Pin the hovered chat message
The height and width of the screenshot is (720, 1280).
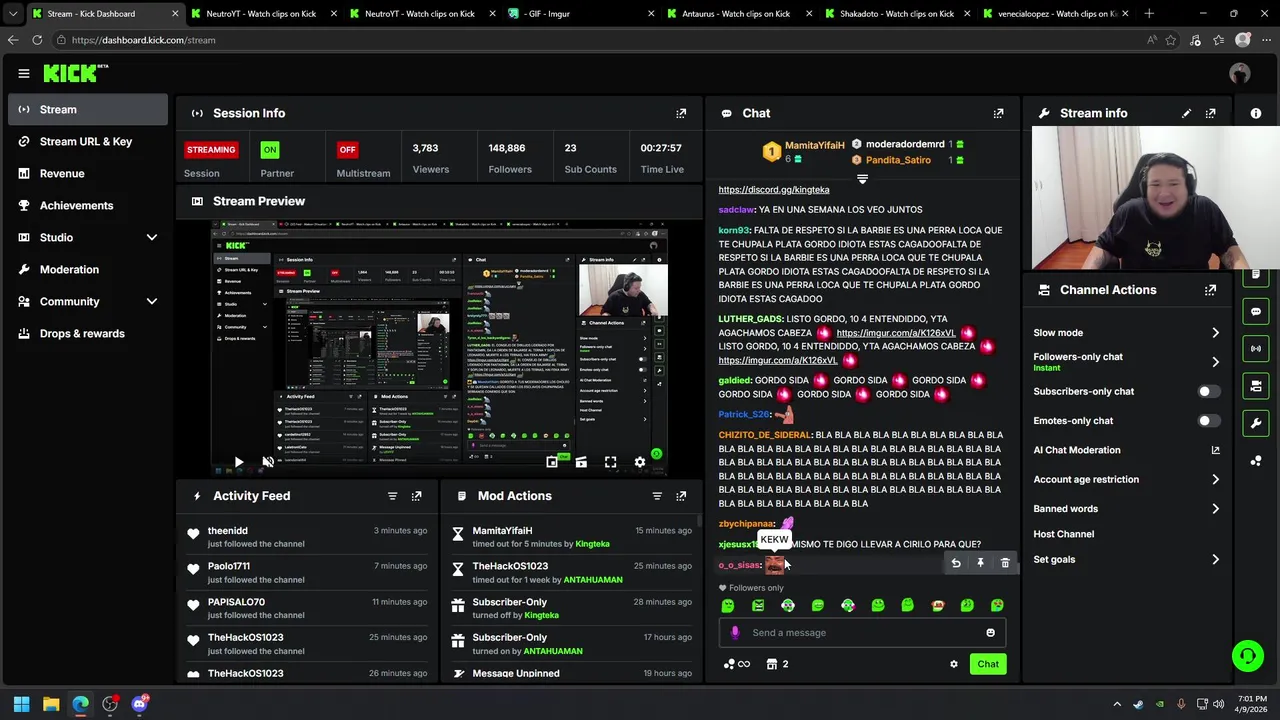click(980, 563)
